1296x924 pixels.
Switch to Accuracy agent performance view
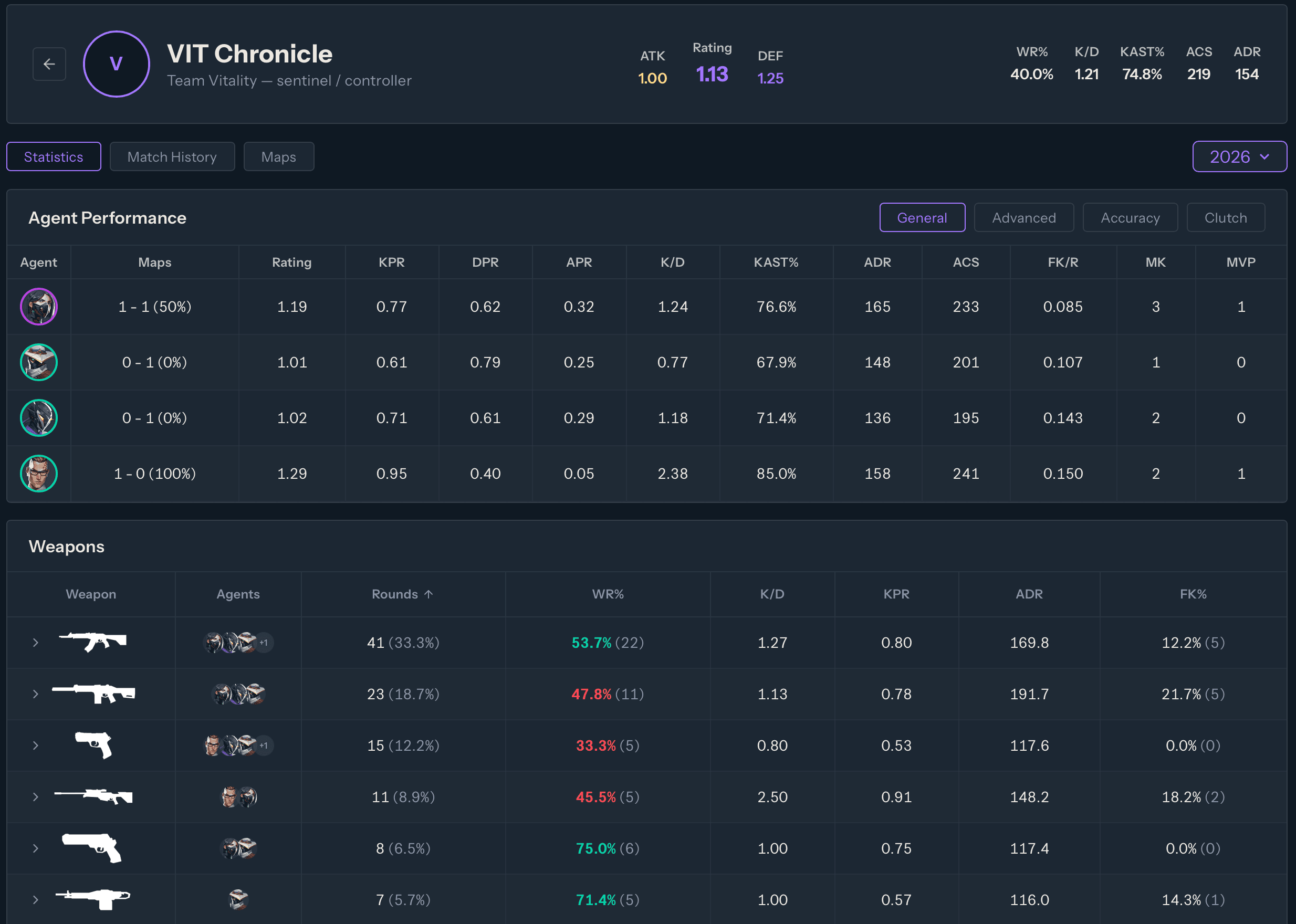(x=1130, y=217)
